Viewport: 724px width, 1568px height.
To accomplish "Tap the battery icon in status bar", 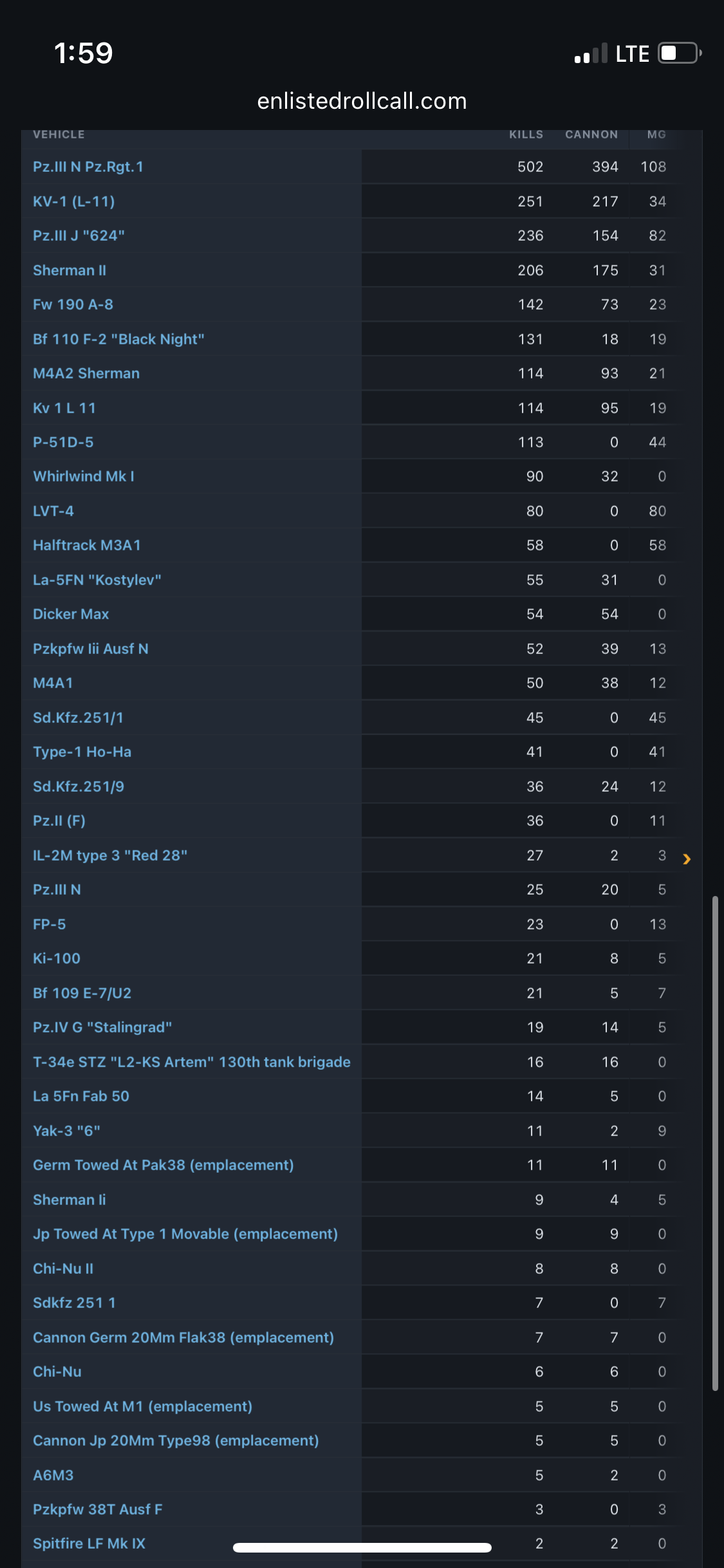I will (x=680, y=53).
